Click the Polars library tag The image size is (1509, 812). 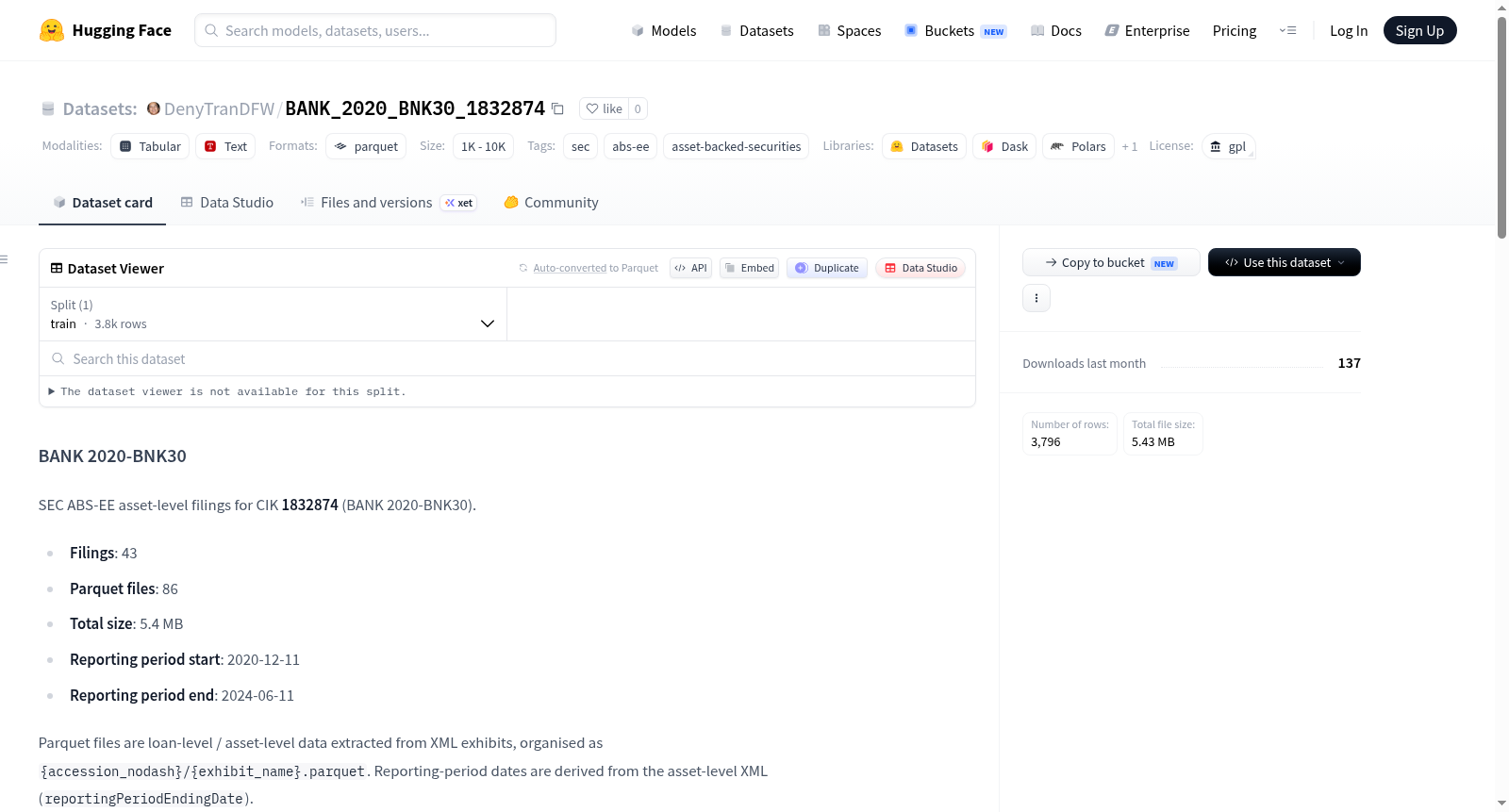tap(1078, 146)
